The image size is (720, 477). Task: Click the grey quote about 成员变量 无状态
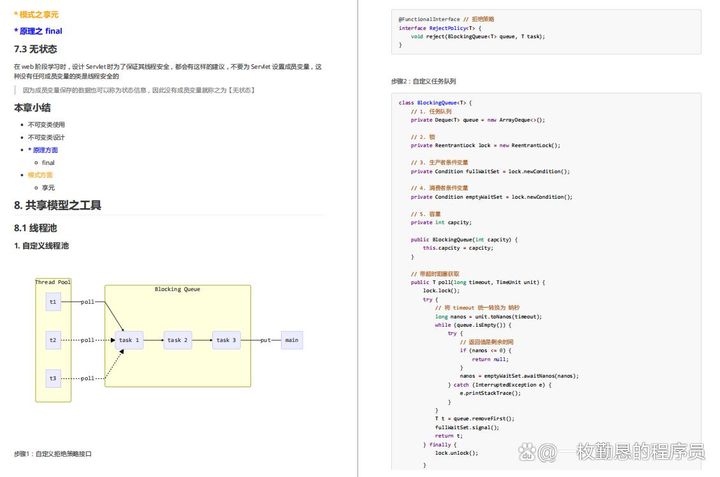pos(139,90)
